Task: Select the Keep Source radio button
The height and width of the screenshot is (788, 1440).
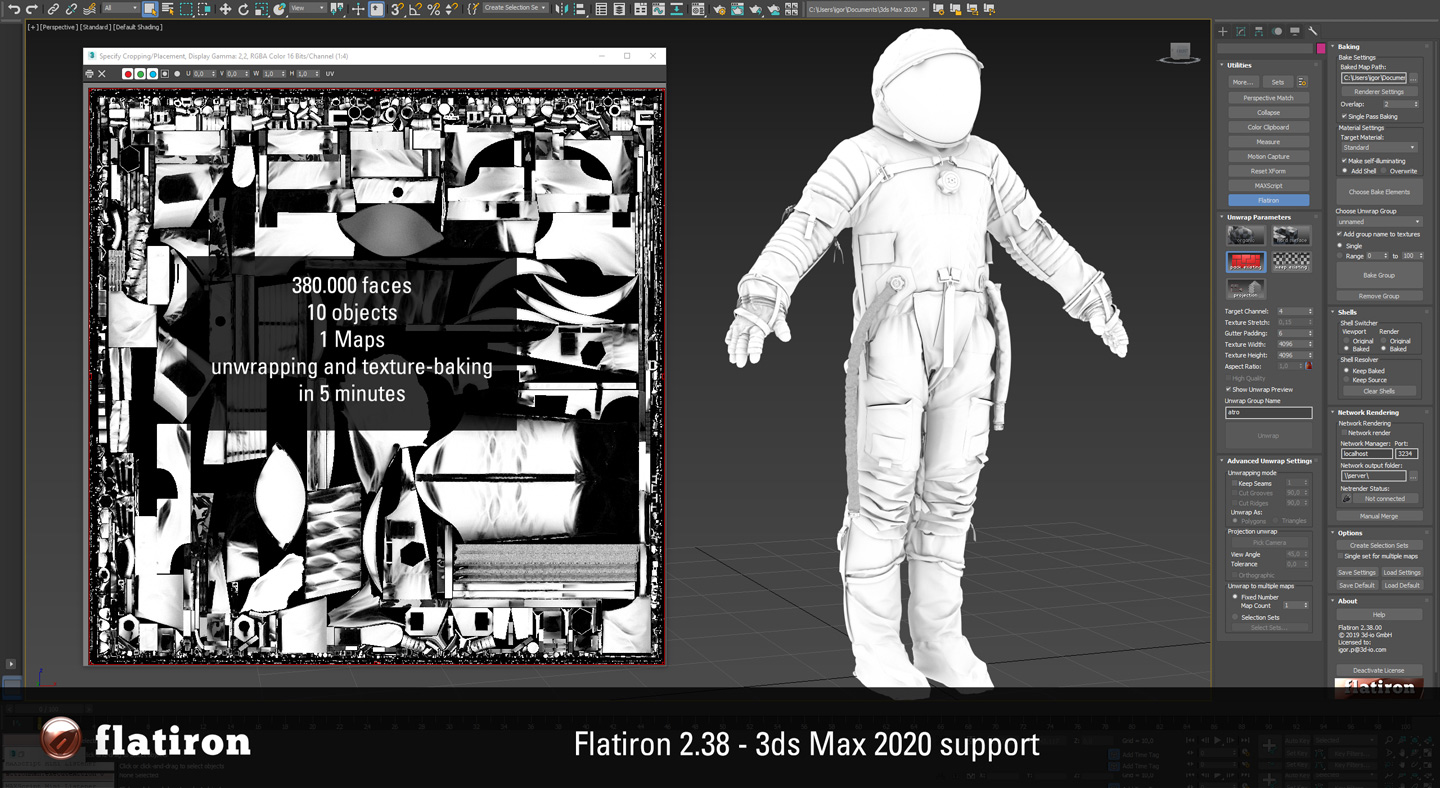Action: point(1347,380)
